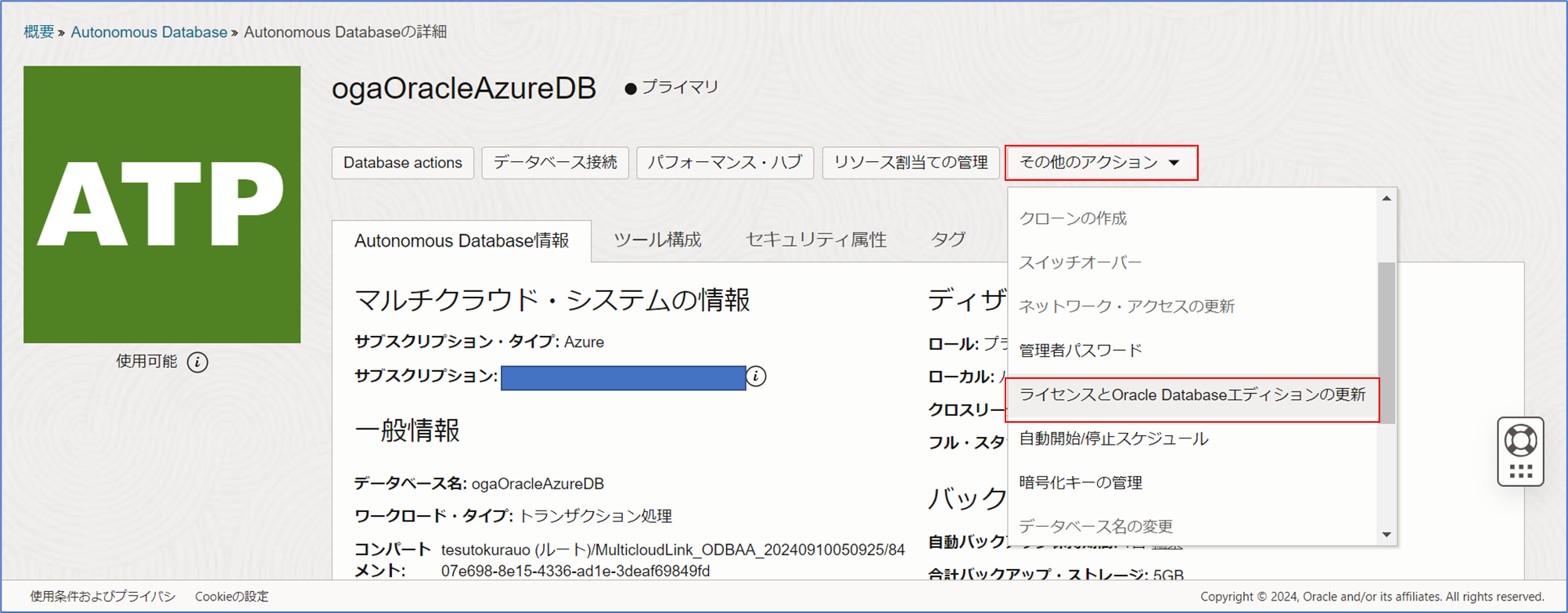Open Cookieの設定 footer link

232,597
